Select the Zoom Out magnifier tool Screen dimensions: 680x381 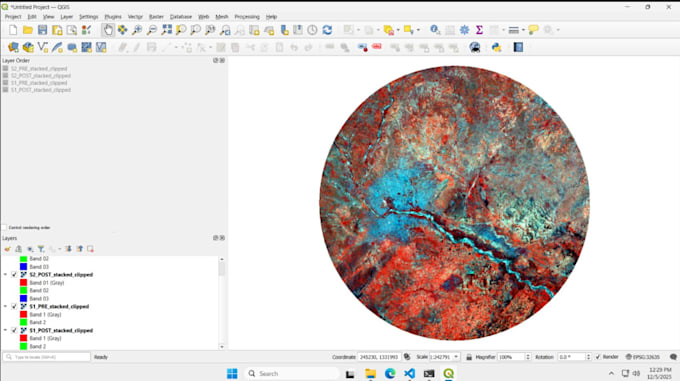click(x=152, y=30)
